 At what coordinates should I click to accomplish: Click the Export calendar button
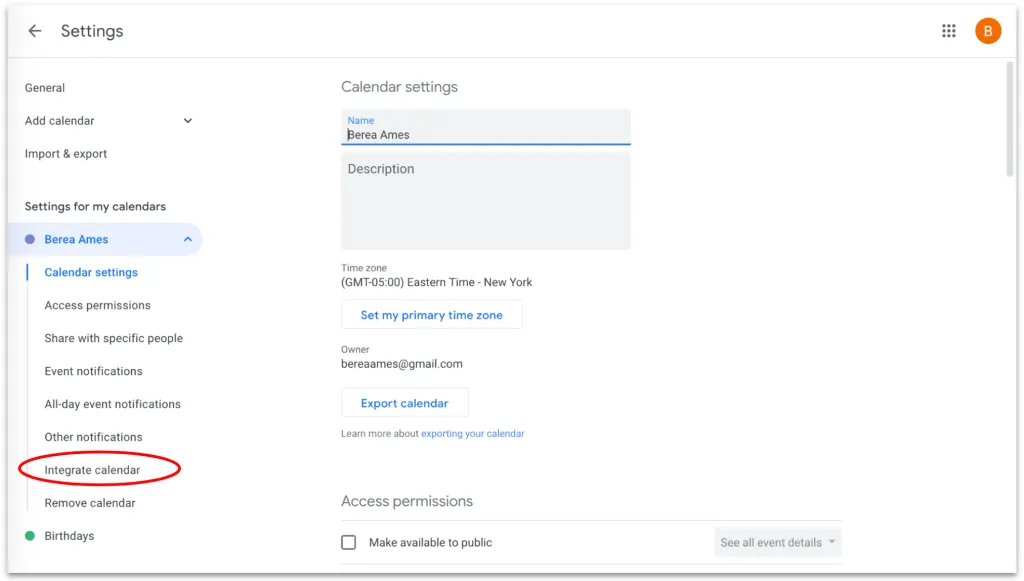tap(404, 403)
